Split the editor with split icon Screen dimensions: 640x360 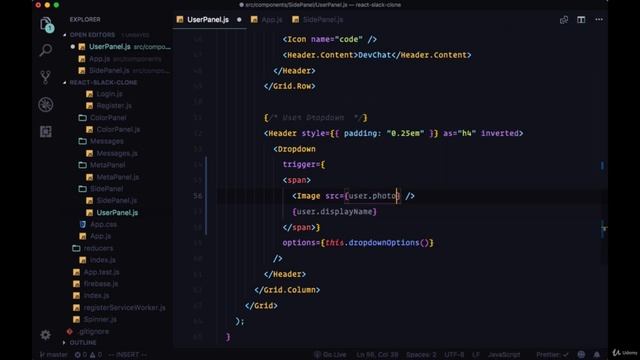pos(581,20)
